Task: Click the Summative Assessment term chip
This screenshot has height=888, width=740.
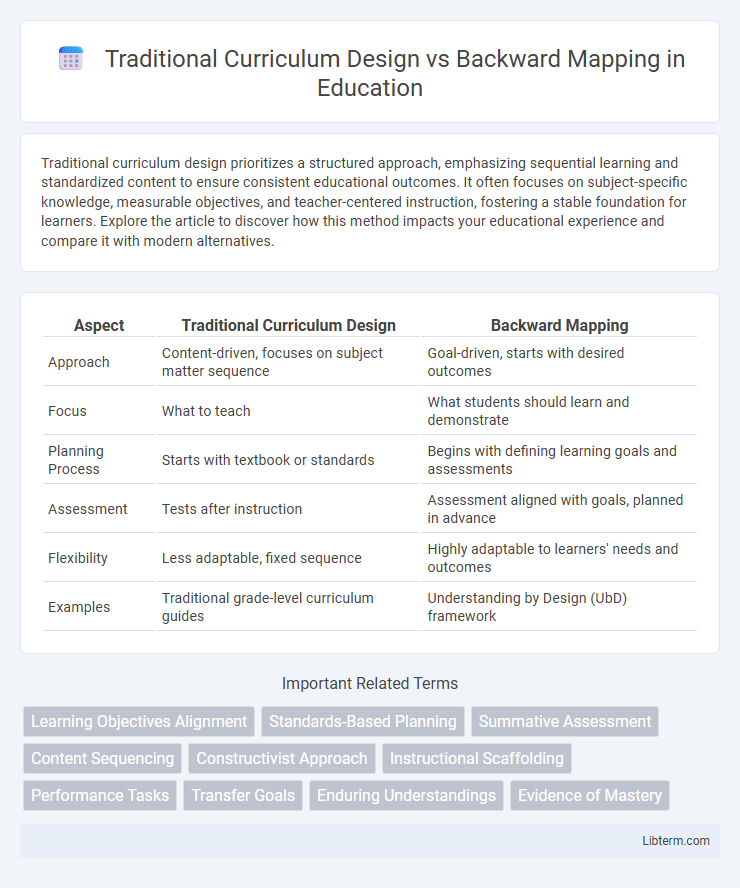Action: click(x=564, y=721)
